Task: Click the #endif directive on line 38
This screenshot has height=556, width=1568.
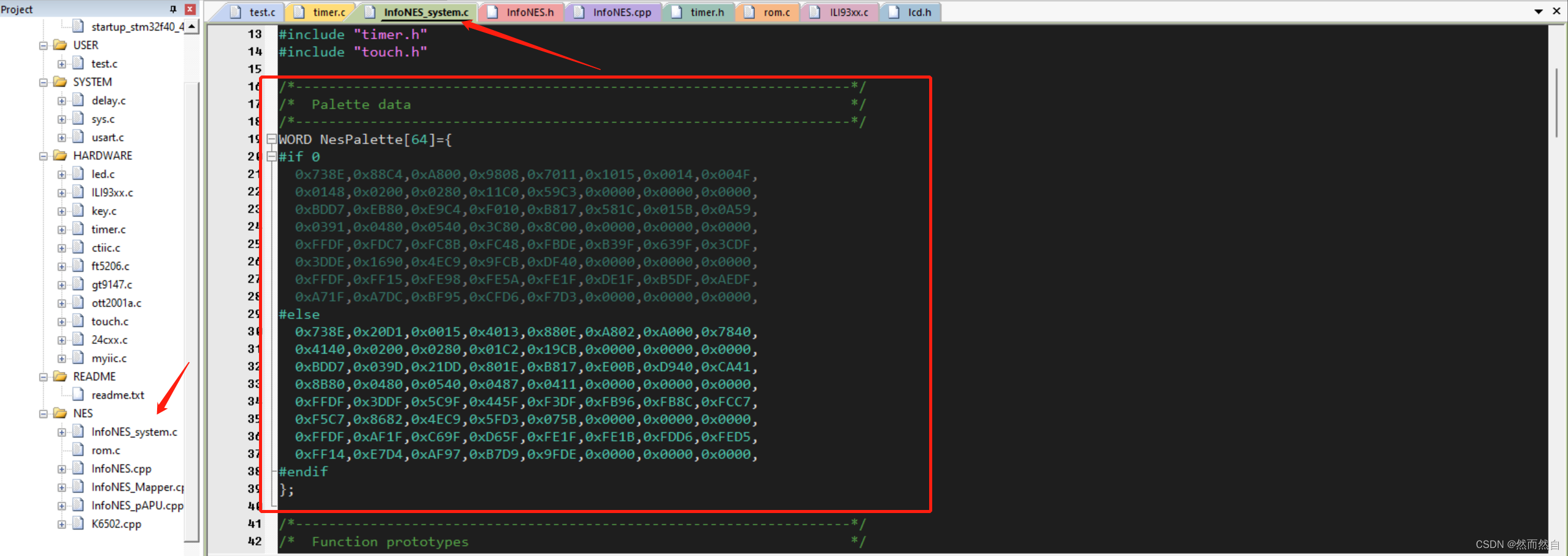Action: coord(304,472)
